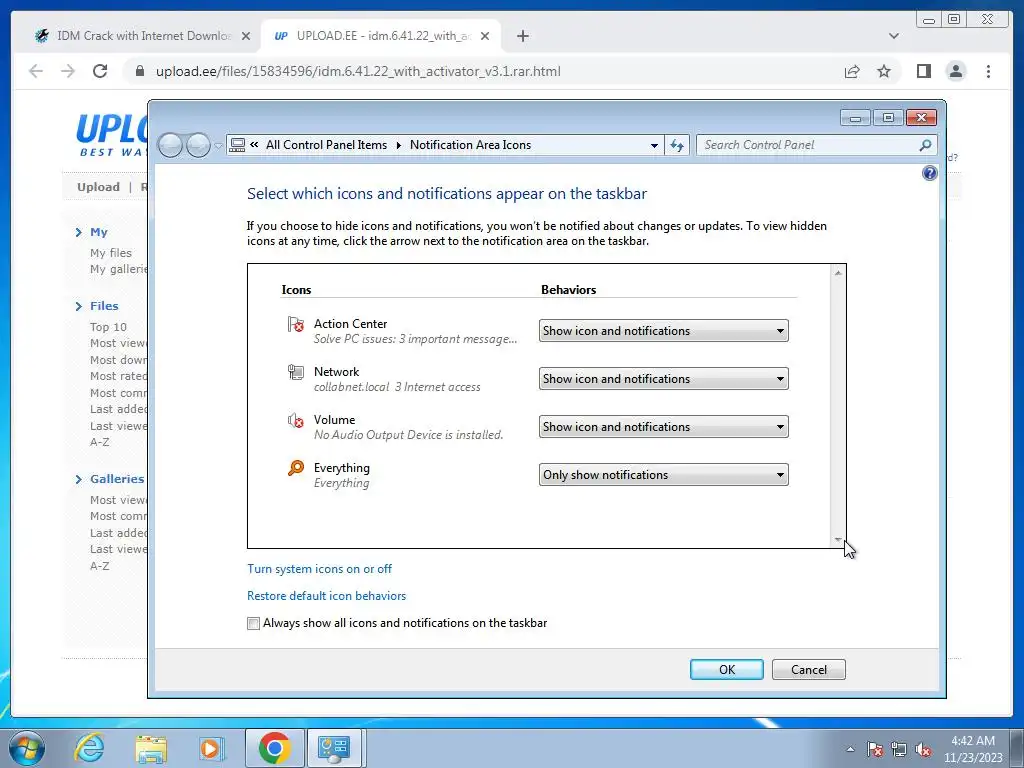Image resolution: width=1024 pixels, height=768 pixels.
Task: Click the Action Center flag icon in list
Action: [x=296, y=324]
